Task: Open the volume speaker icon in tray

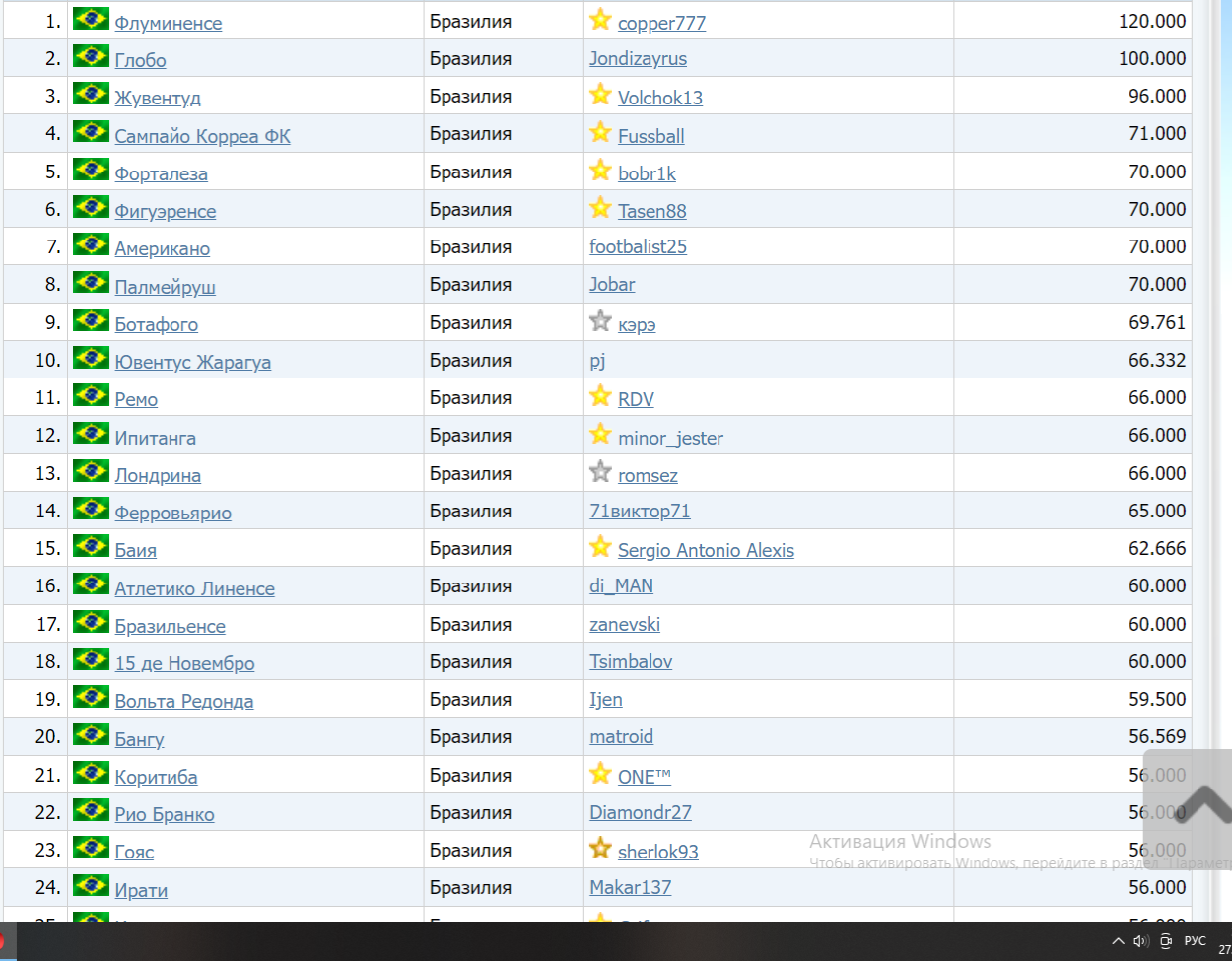Action: pos(1141,941)
